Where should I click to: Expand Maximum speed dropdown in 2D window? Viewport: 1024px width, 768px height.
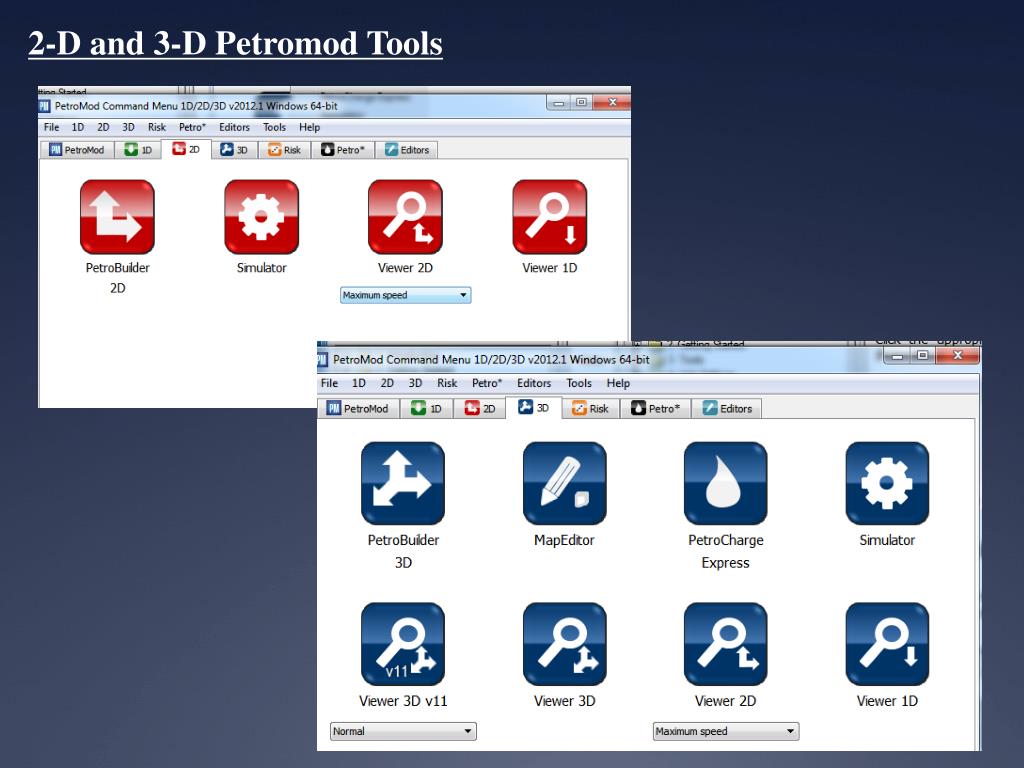(406, 295)
